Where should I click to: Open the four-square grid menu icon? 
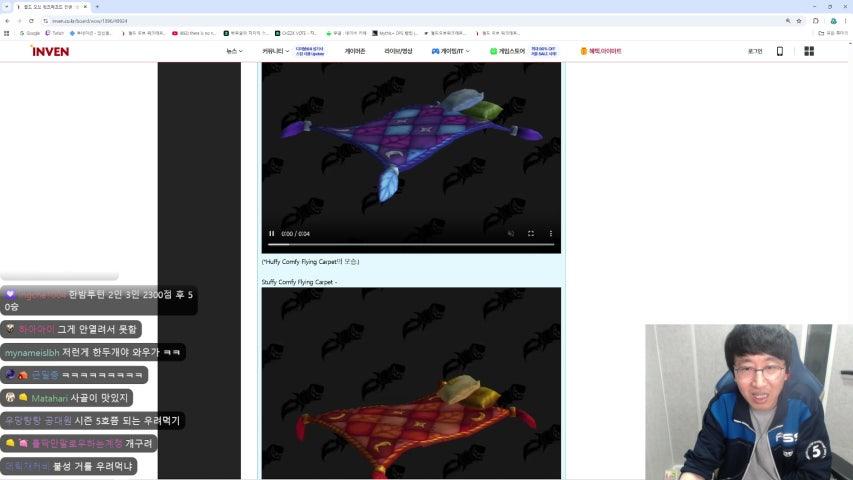click(809, 51)
